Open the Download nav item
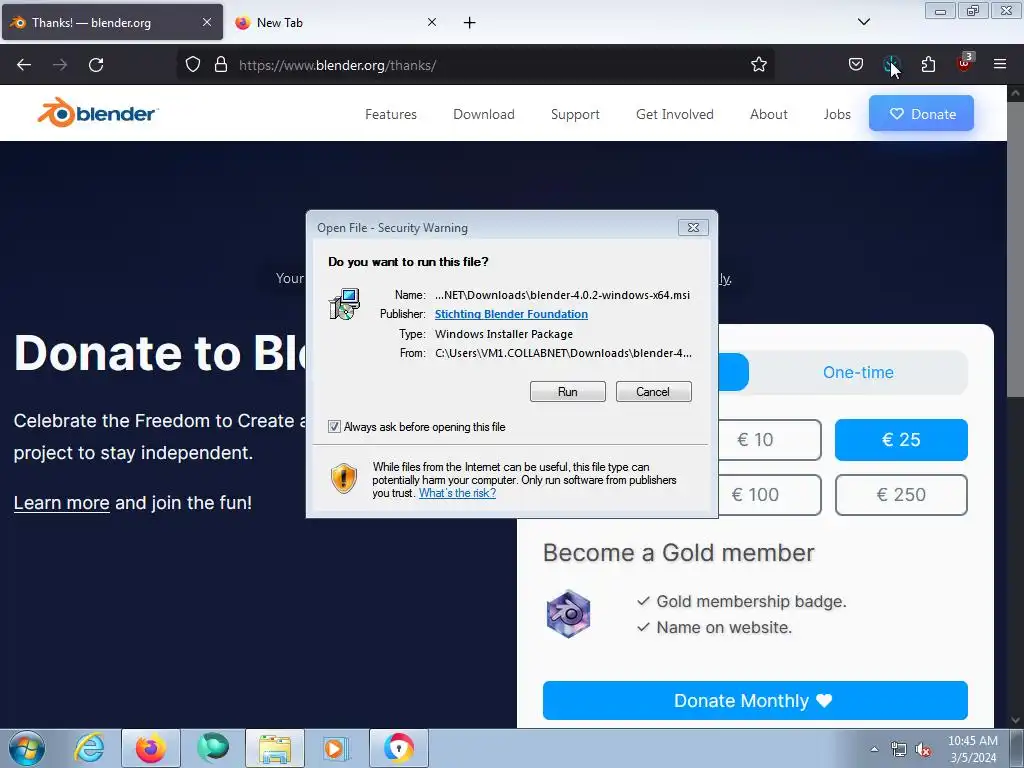 484,114
